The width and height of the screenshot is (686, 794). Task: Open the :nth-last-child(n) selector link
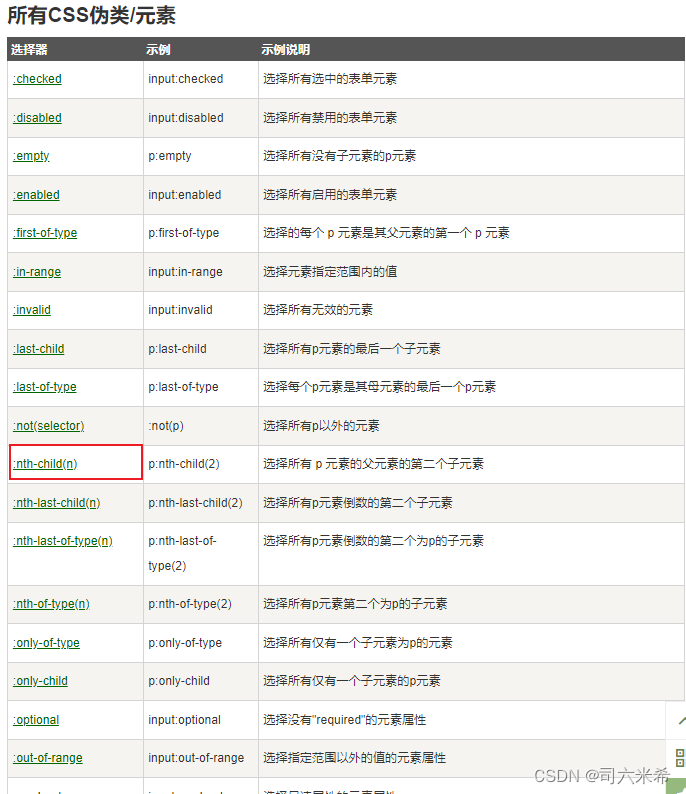tap(57, 503)
